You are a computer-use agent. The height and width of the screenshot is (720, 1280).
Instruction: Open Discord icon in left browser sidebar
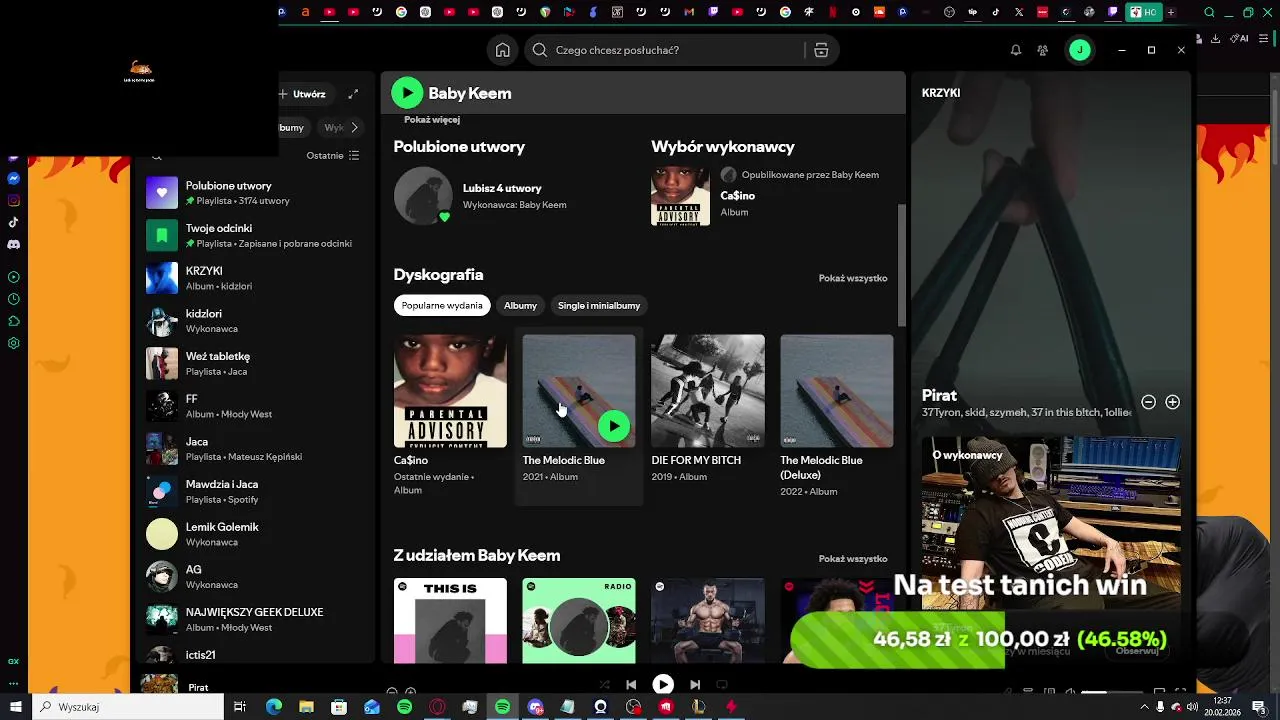[14, 245]
